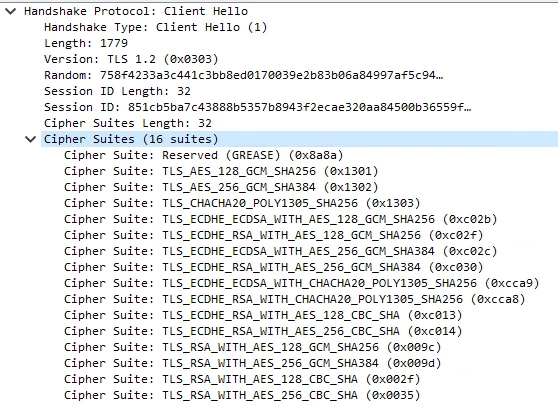This screenshot has width=558, height=406.
Task: Select TLS_AES_128_GCM_SHA256 (0x1301) cipher suite
Action: pos(221,171)
